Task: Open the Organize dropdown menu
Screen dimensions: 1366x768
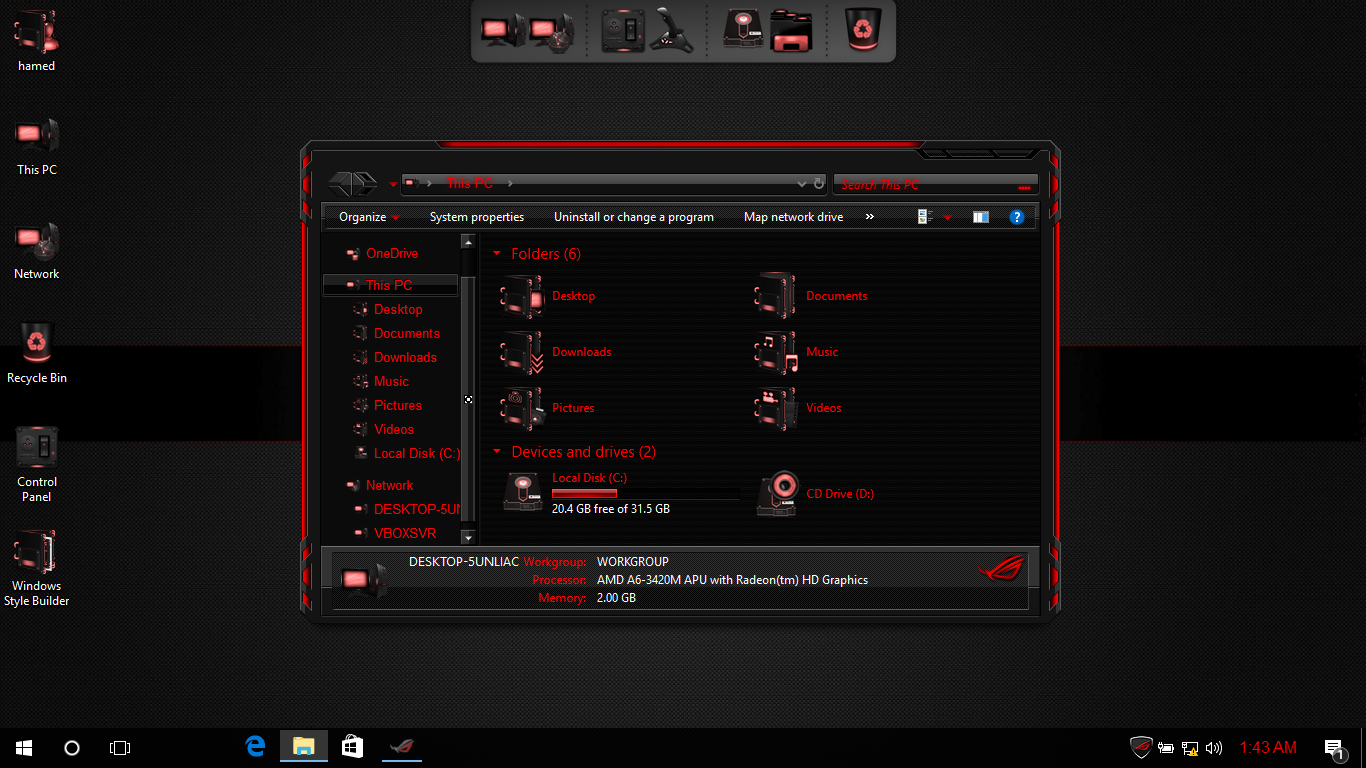Action: point(367,216)
